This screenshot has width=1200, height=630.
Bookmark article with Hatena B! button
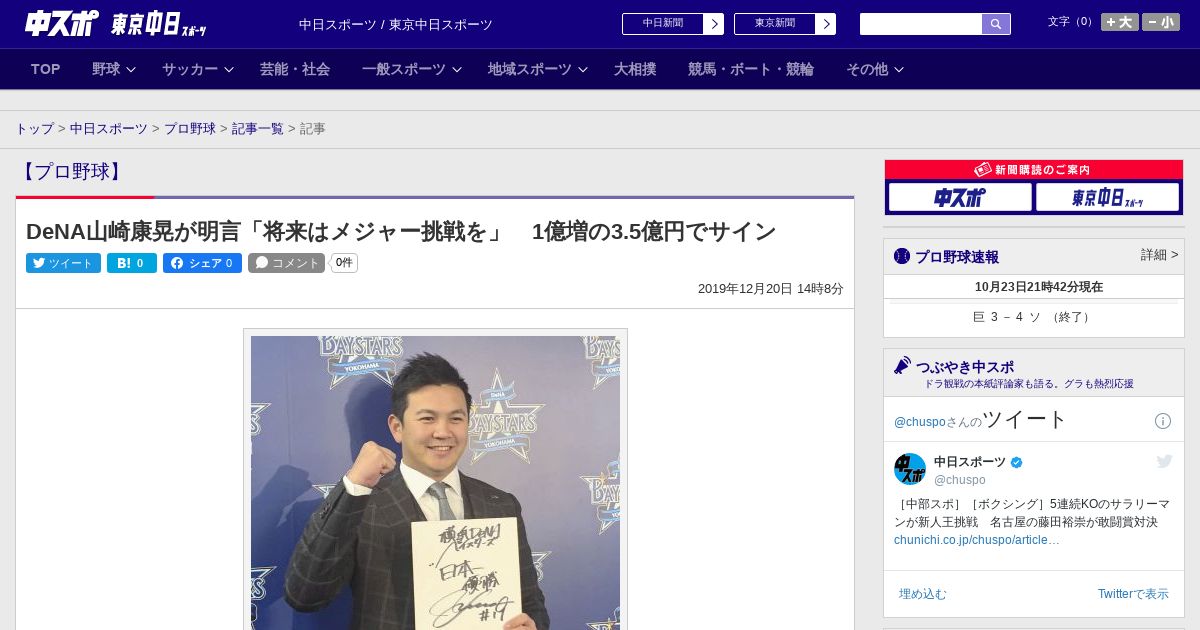point(132,263)
